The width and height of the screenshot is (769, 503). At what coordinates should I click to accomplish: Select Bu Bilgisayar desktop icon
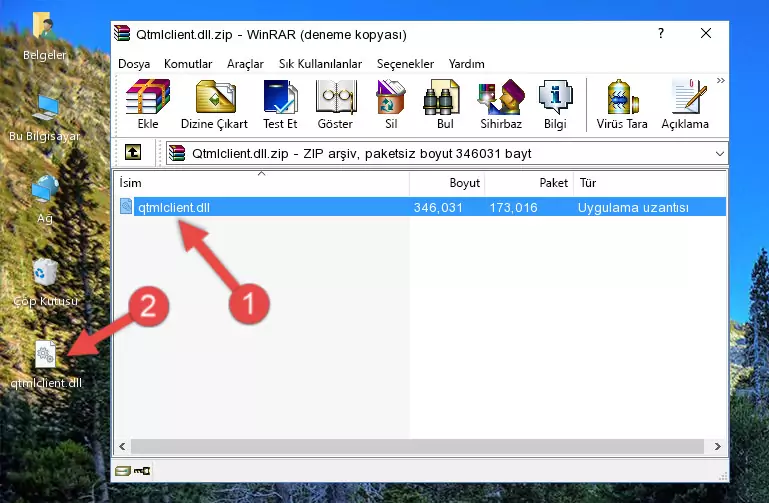(45, 118)
